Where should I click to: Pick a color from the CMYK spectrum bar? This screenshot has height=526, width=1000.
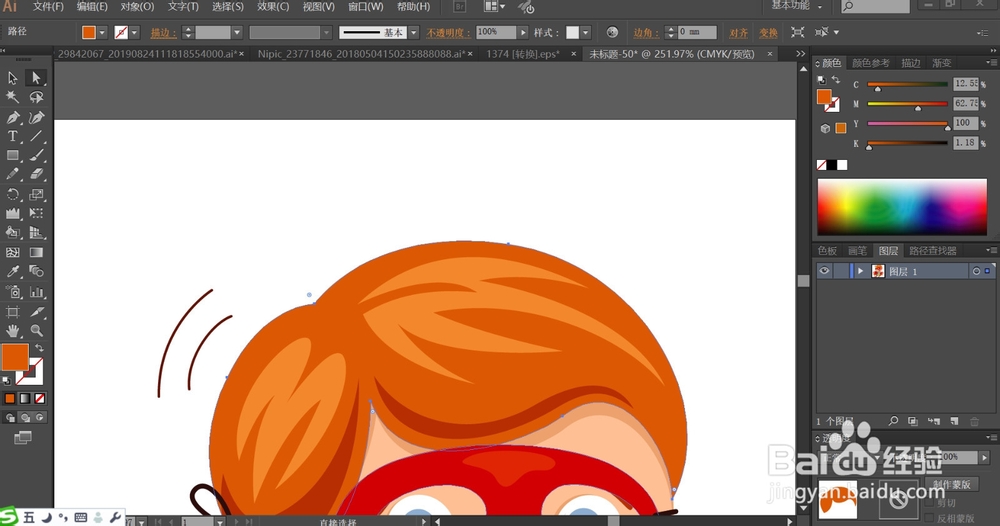902,207
